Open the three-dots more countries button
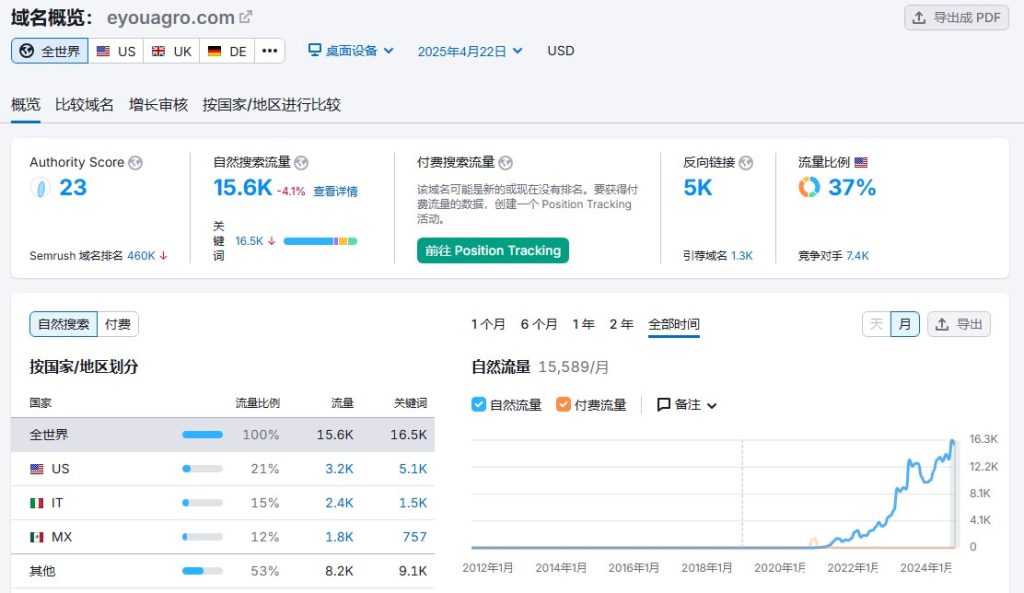The image size is (1024, 593). click(x=270, y=51)
